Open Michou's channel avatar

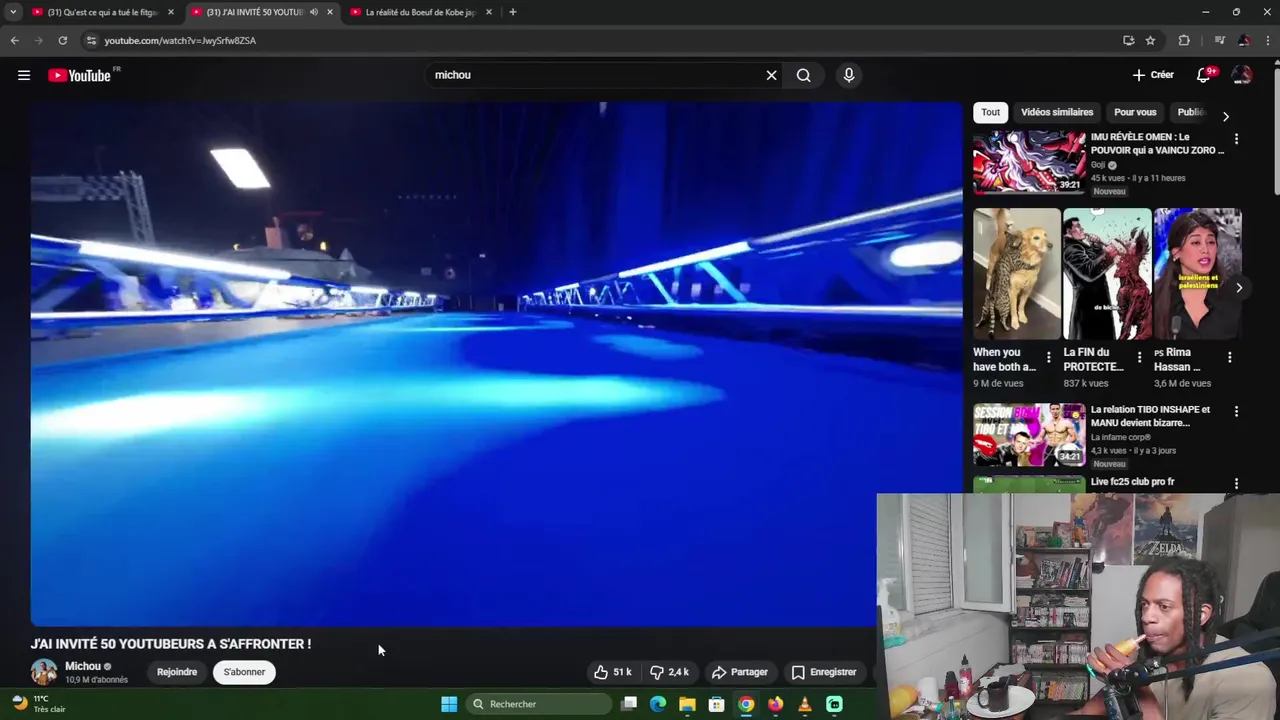[x=44, y=672]
